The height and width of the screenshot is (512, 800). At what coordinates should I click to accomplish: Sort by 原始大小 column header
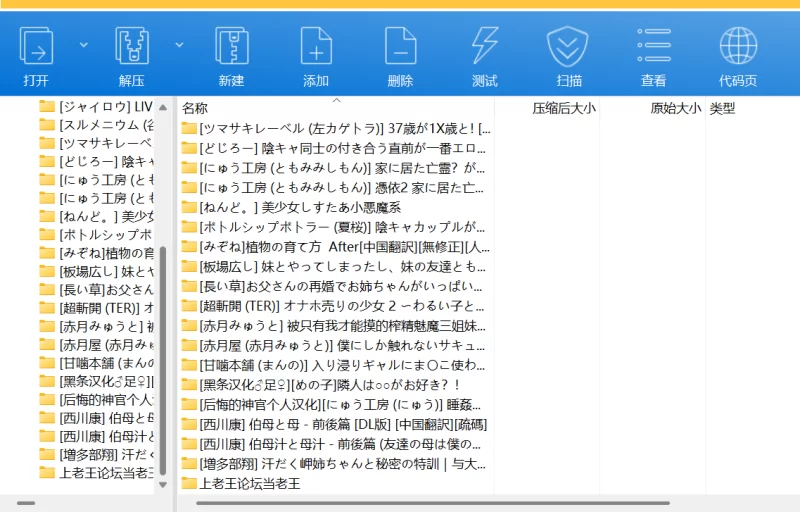[x=675, y=108]
